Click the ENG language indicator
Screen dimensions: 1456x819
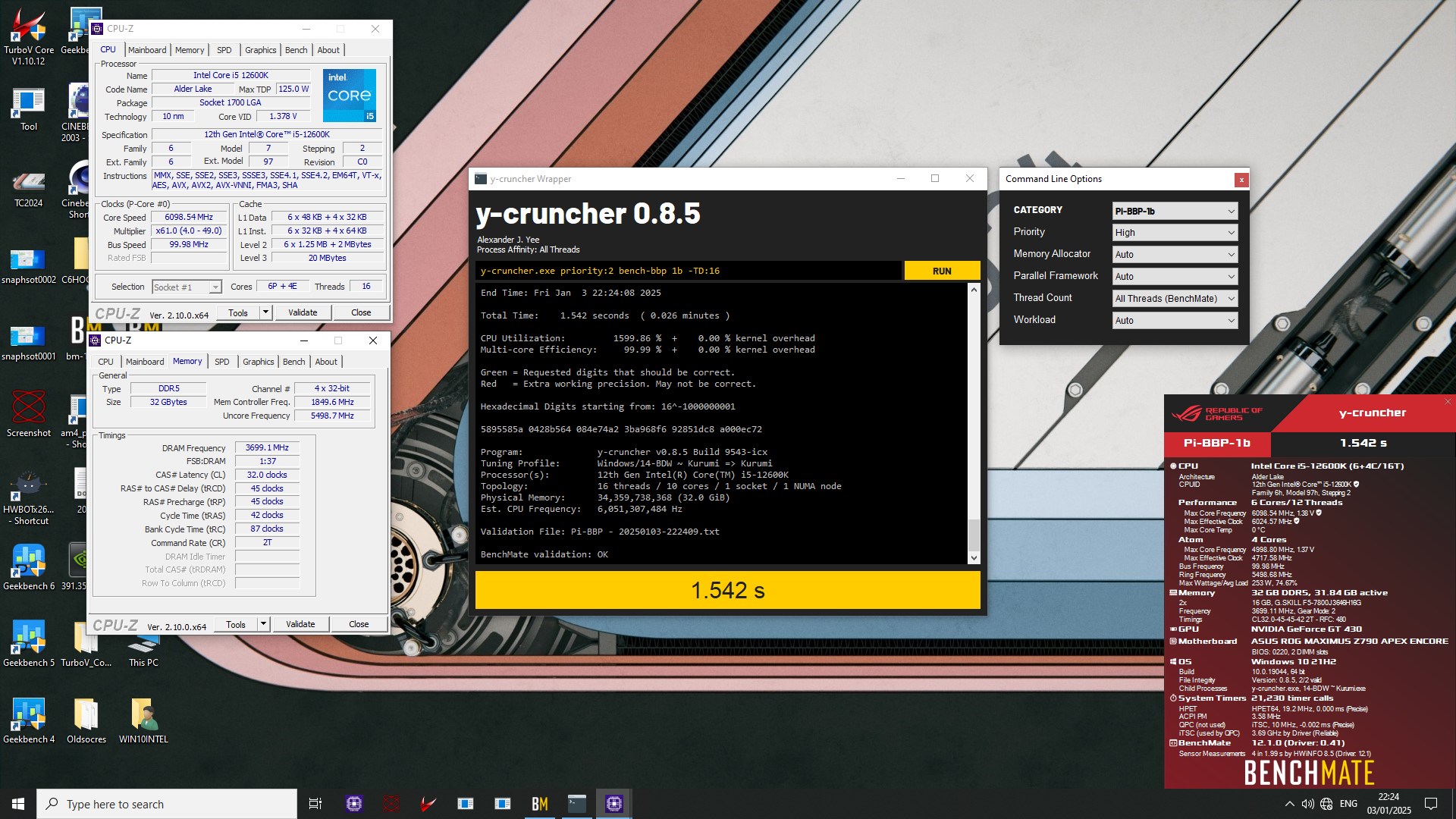1348,804
